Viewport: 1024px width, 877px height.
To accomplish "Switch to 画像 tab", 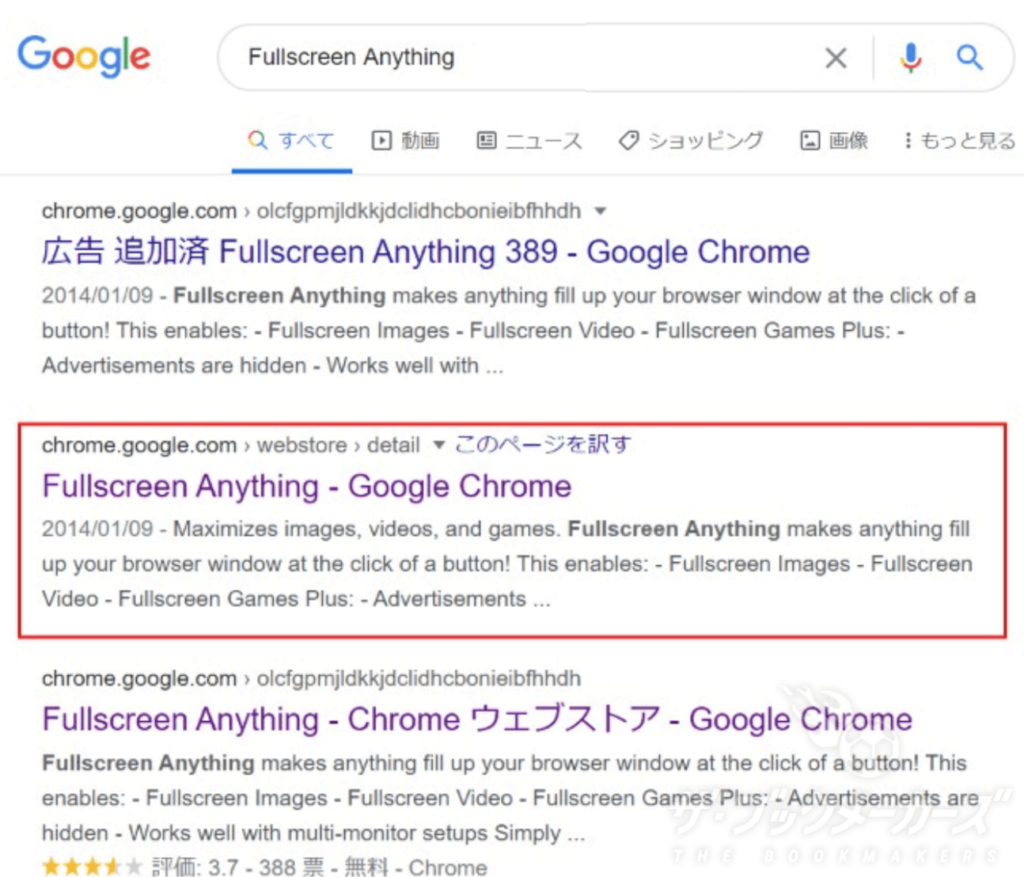I will click(834, 140).
